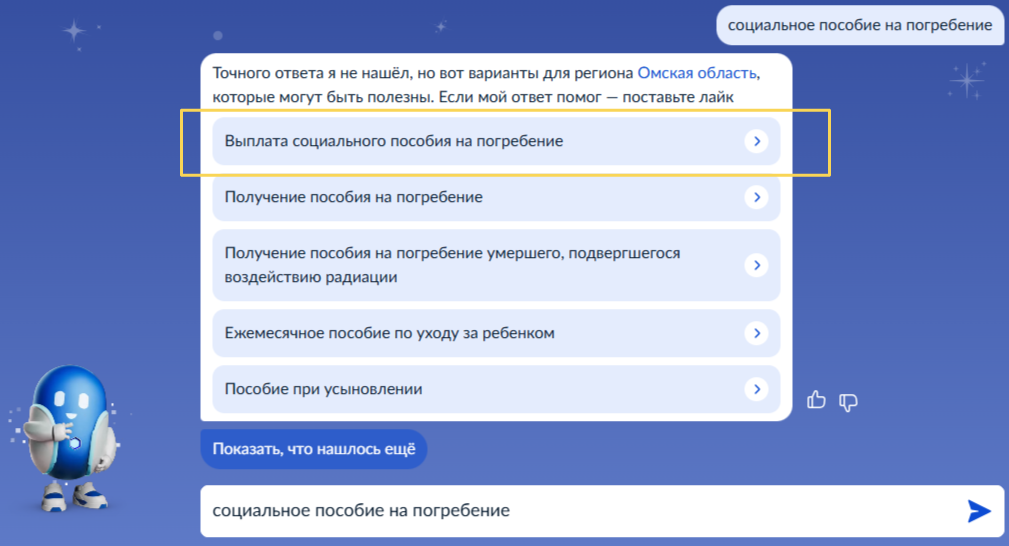Image resolution: width=1009 pixels, height=546 pixels.
Task: Select Получение пособия на погребение option
Action: [354, 198]
